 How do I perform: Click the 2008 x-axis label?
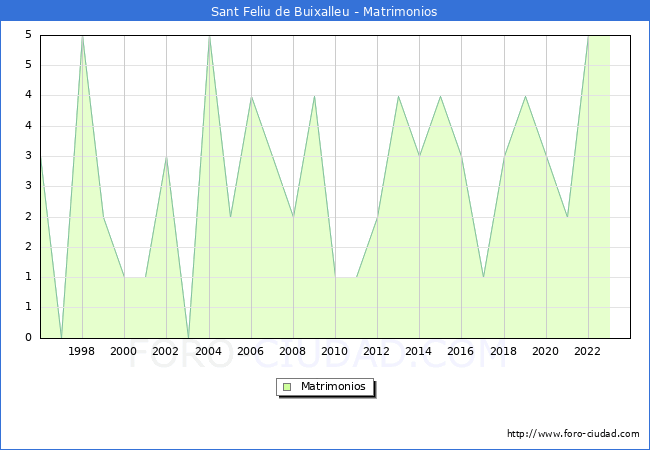point(293,351)
